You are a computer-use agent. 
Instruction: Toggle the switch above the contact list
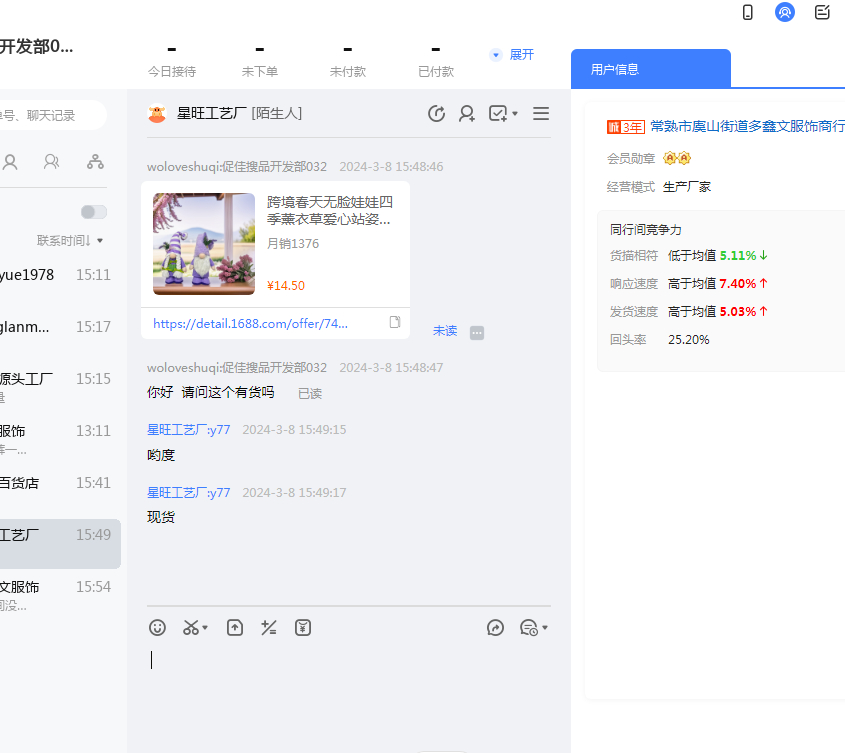(94, 212)
